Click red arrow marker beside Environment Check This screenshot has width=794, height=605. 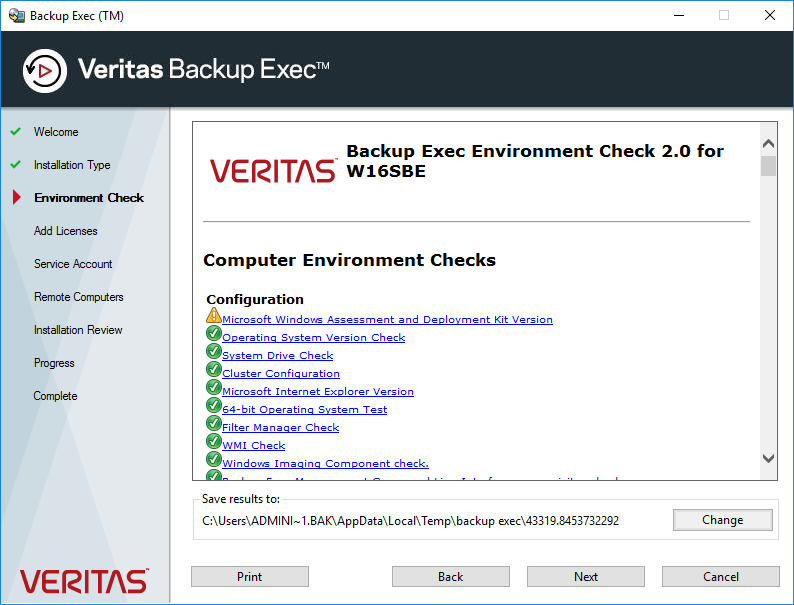pos(17,197)
